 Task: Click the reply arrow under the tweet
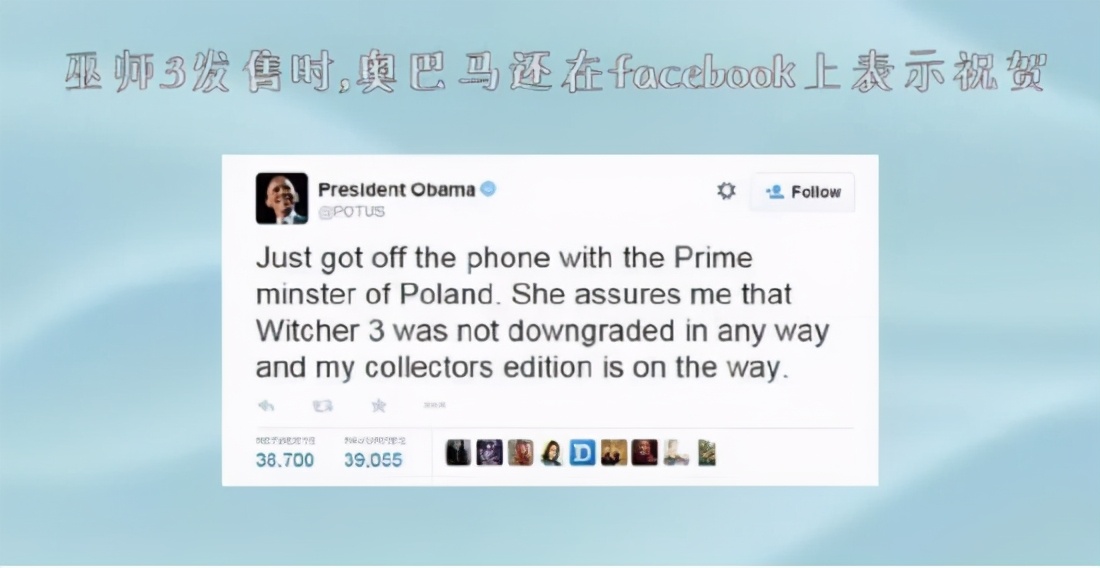(266, 405)
